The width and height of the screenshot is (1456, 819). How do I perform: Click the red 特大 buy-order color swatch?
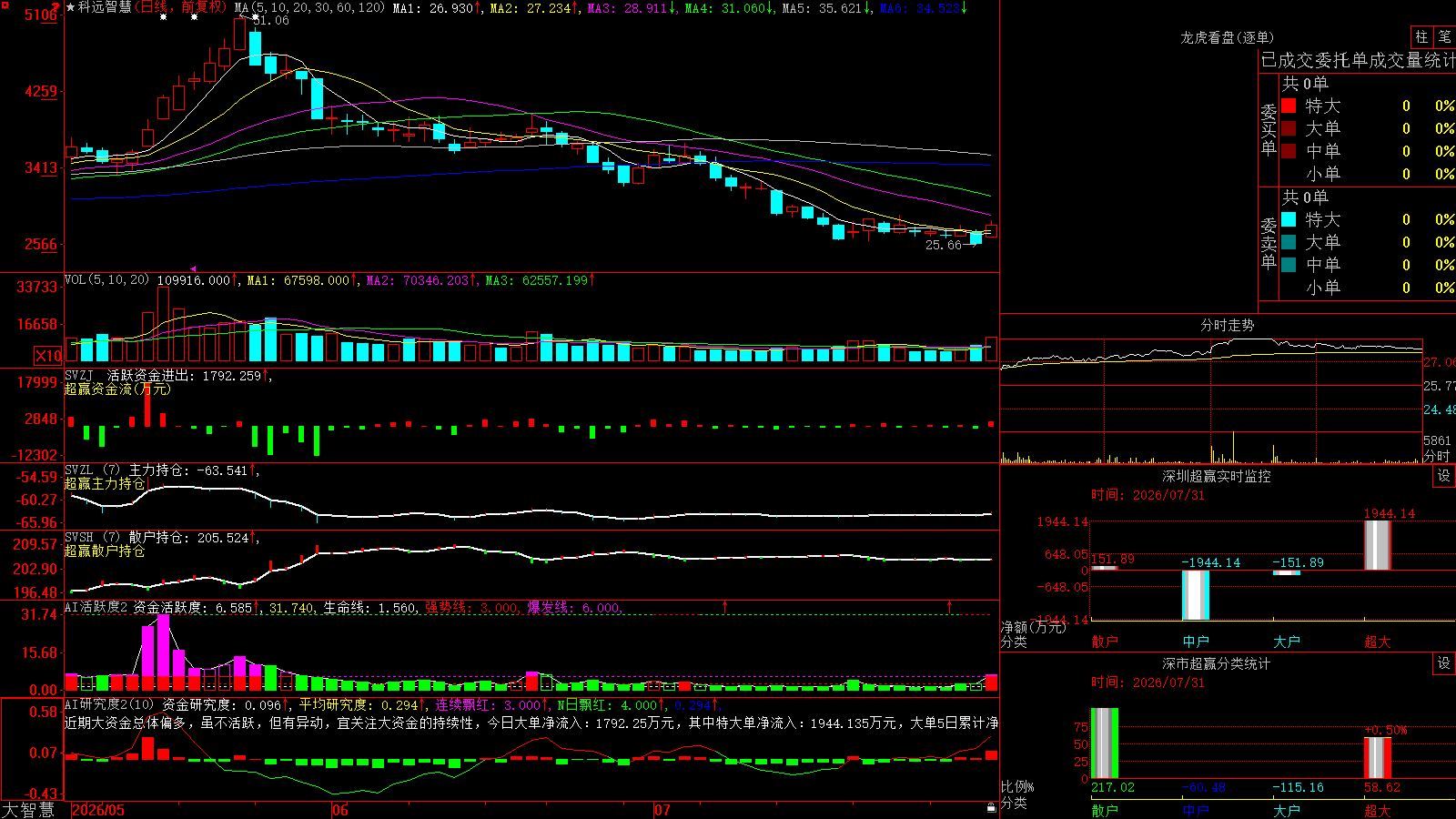[1289, 106]
